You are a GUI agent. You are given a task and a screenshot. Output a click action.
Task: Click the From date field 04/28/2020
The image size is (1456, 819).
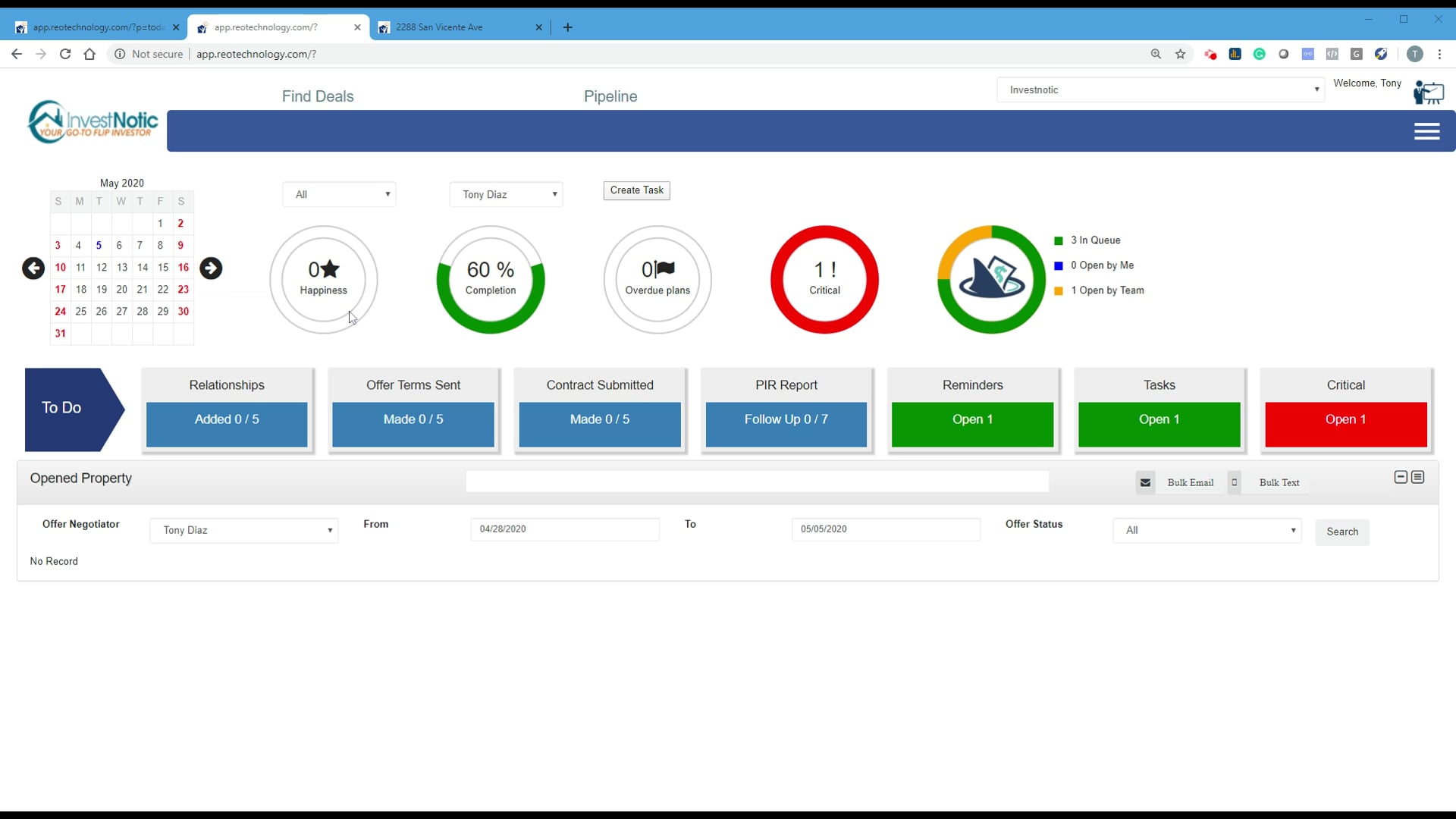pyautogui.click(x=565, y=529)
